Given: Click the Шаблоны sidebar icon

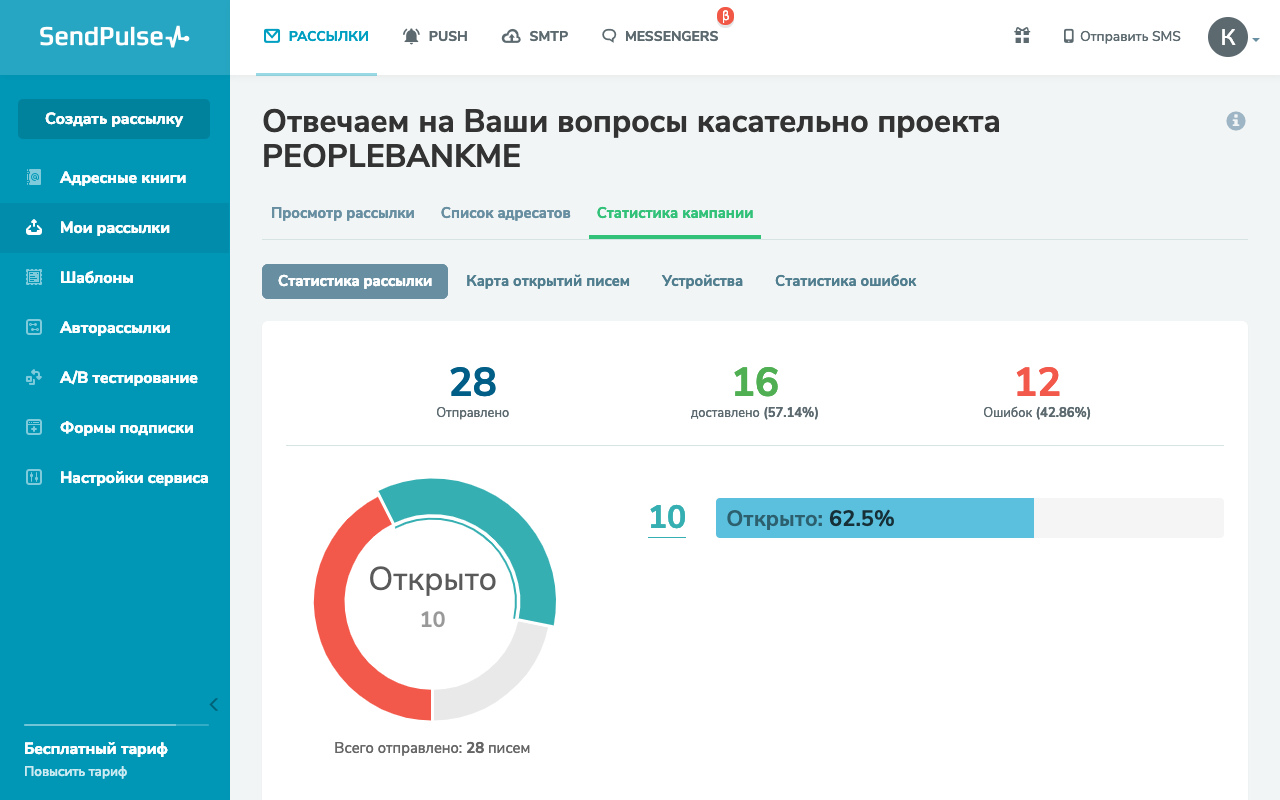Looking at the screenshot, I should point(34,278).
